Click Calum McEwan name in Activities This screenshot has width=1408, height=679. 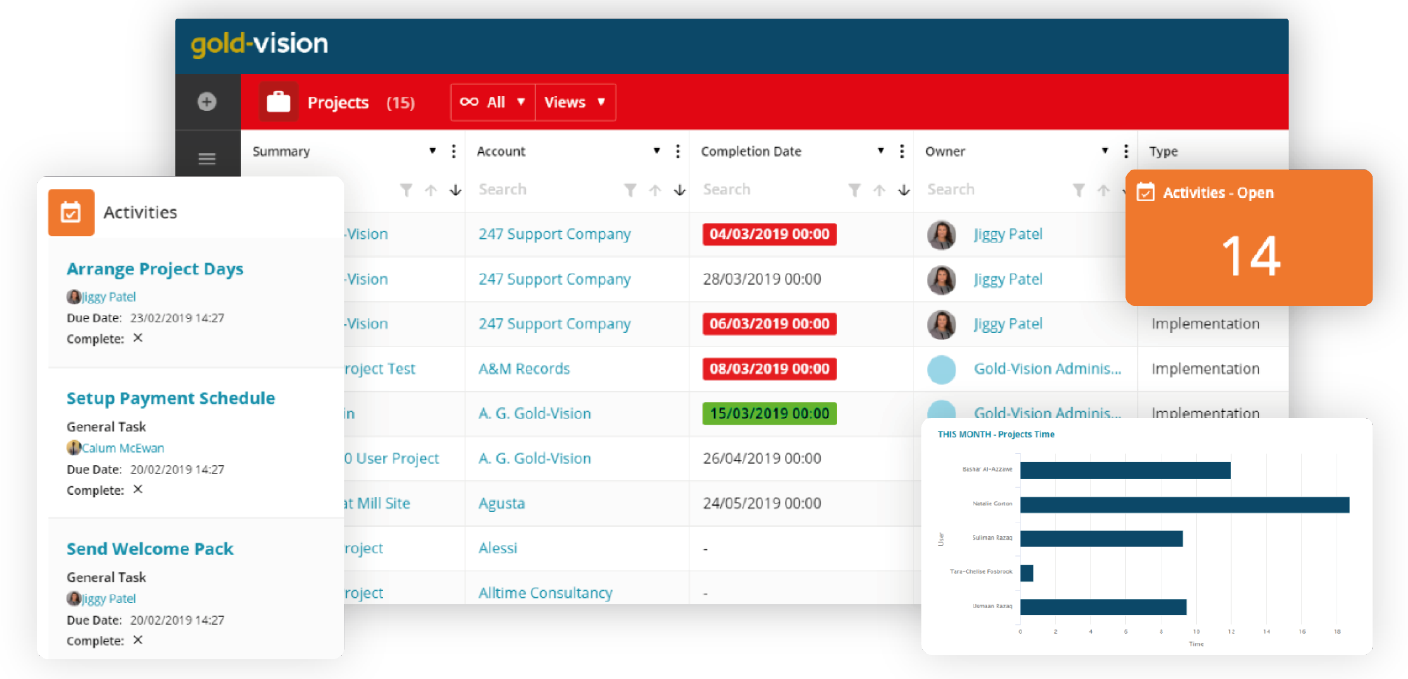coord(123,448)
